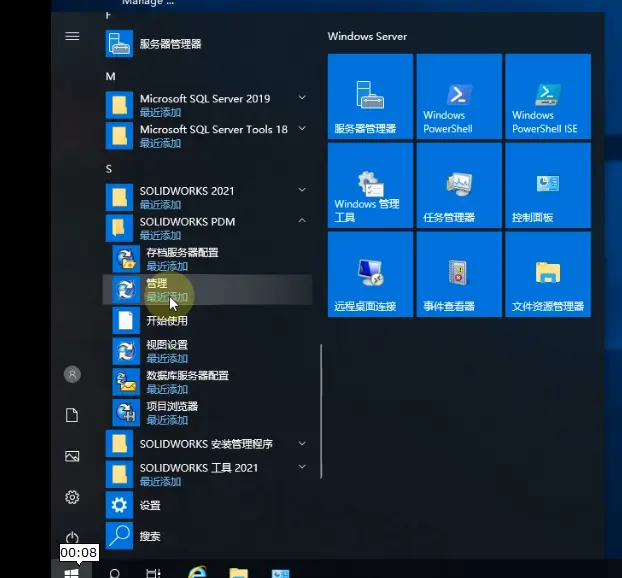
Task: Click 设置 gear icon in app list
Action: [x=119, y=505]
